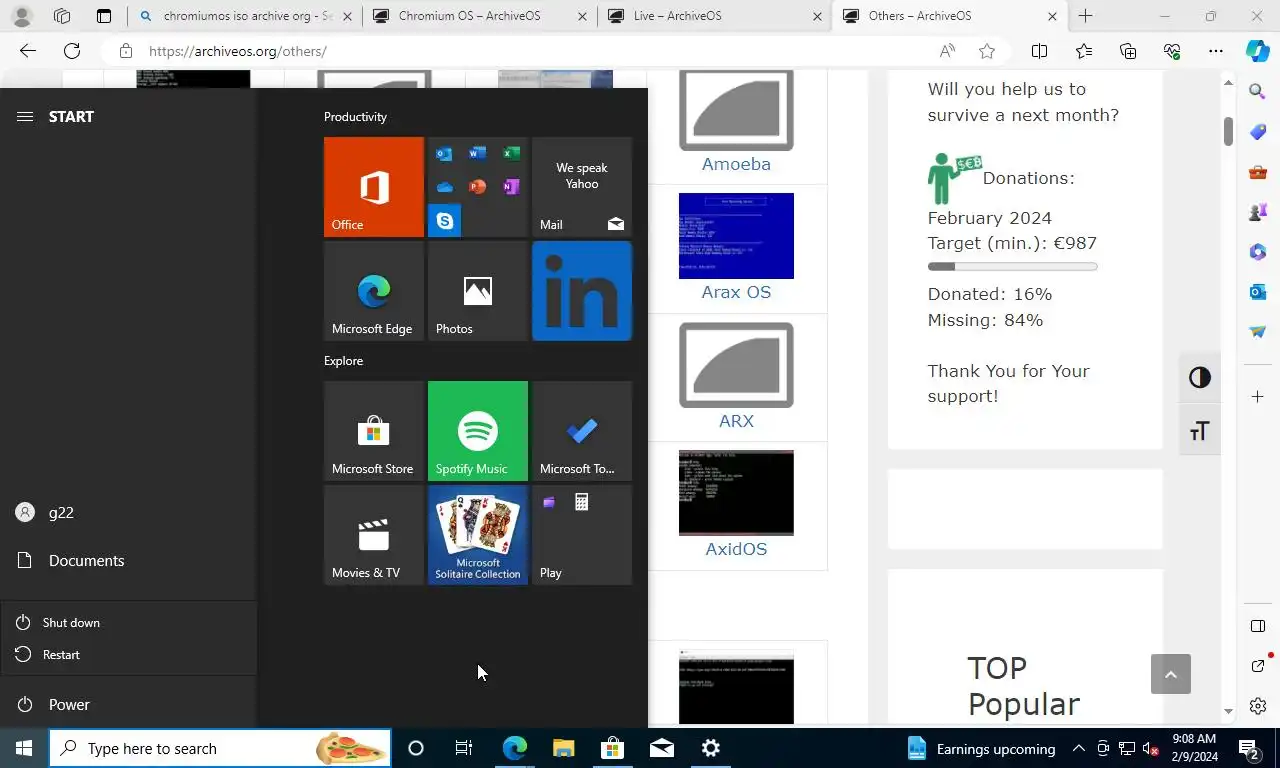The width and height of the screenshot is (1280, 768).
Task: Open Microsoft Solitaire Collection tile
Action: pos(478,535)
